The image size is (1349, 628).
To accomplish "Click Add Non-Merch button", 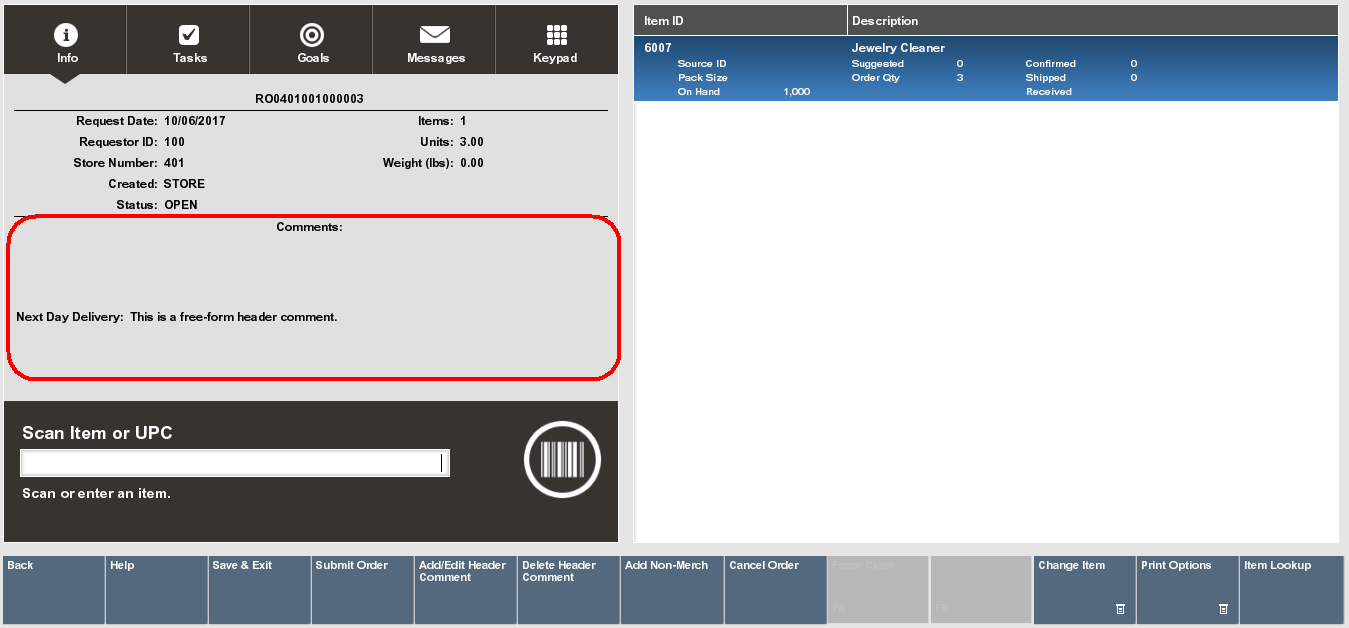I will (672, 590).
